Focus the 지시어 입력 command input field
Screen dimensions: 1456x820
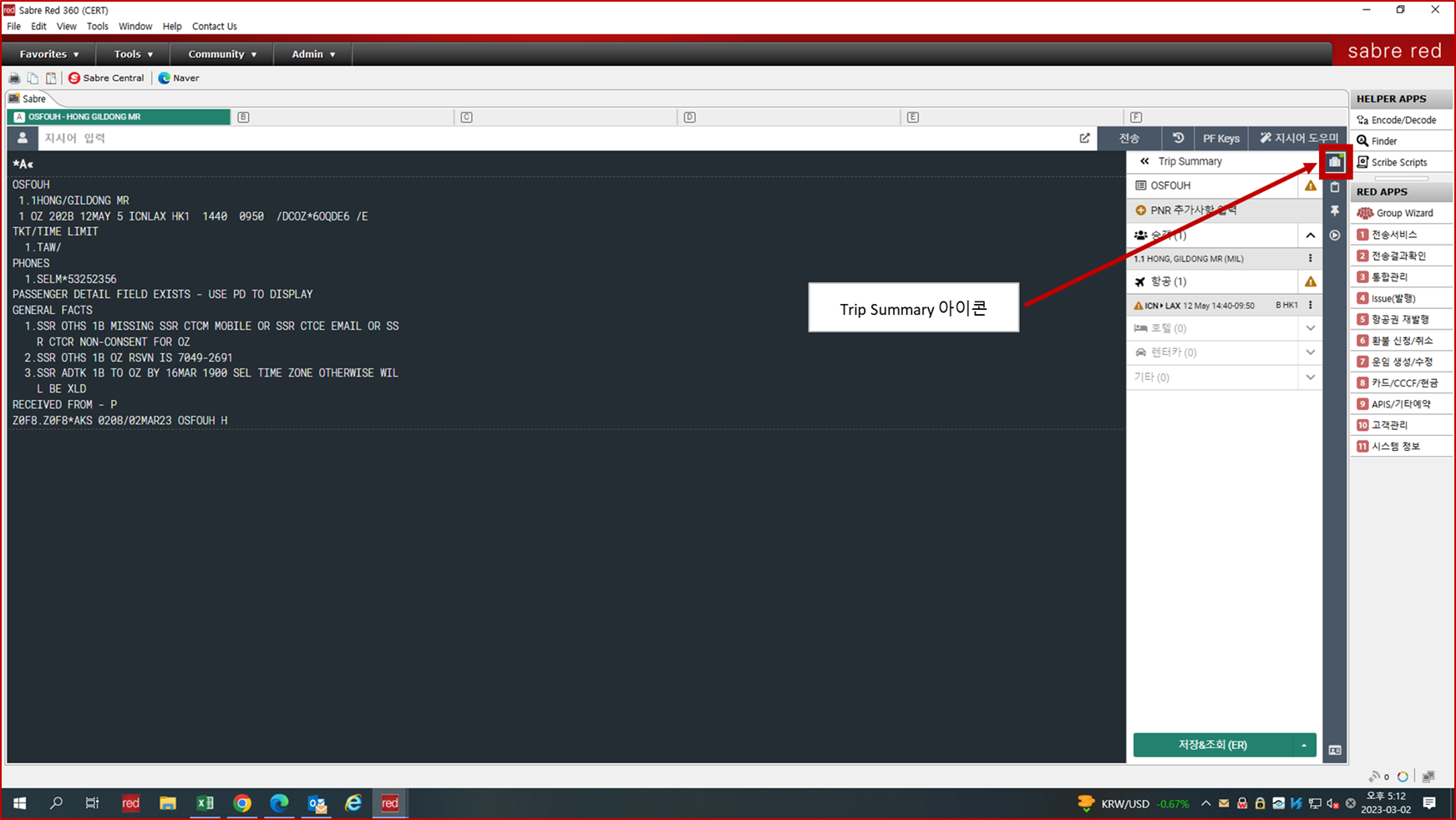click(556, 138)
